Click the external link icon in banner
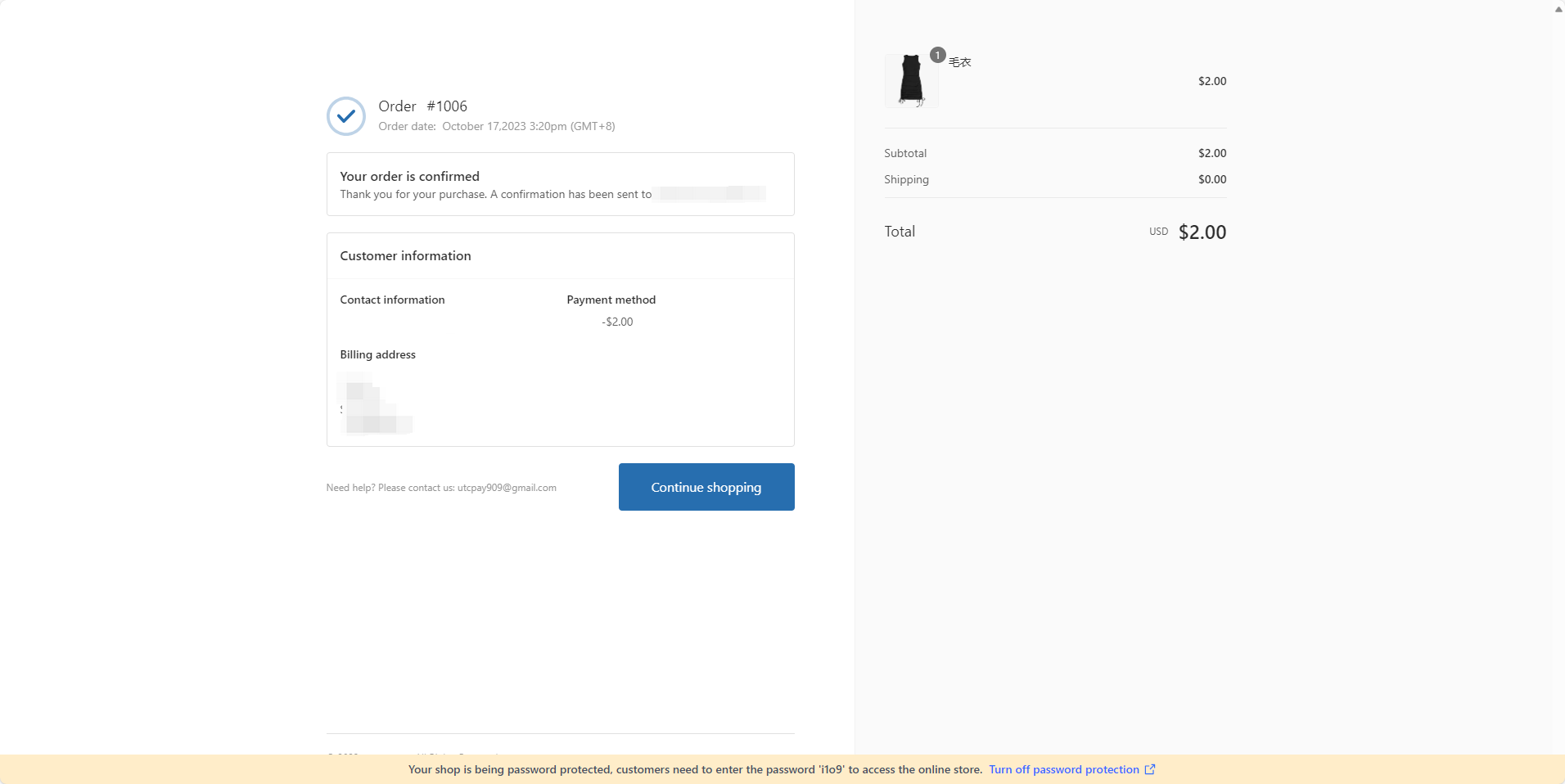The image size is (1565, 784). (1150, 769)
